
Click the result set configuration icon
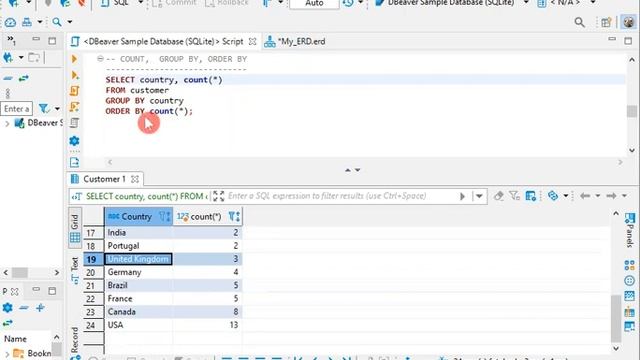click(x=531, y=196)
